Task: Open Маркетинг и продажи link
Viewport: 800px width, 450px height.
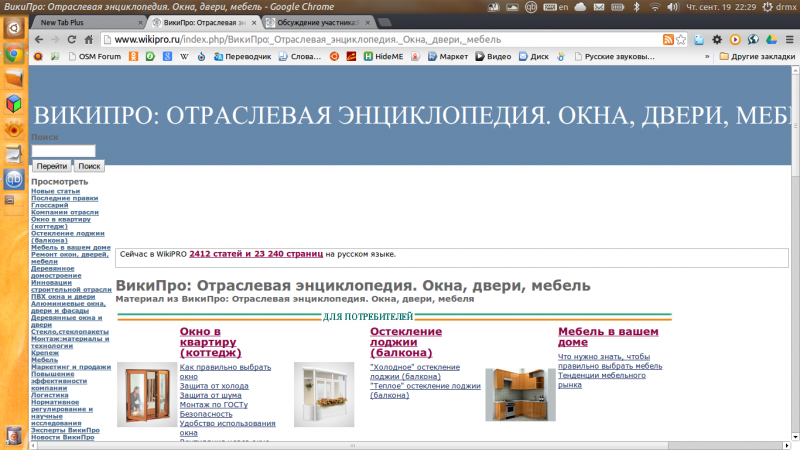Action: pos(71,367)
